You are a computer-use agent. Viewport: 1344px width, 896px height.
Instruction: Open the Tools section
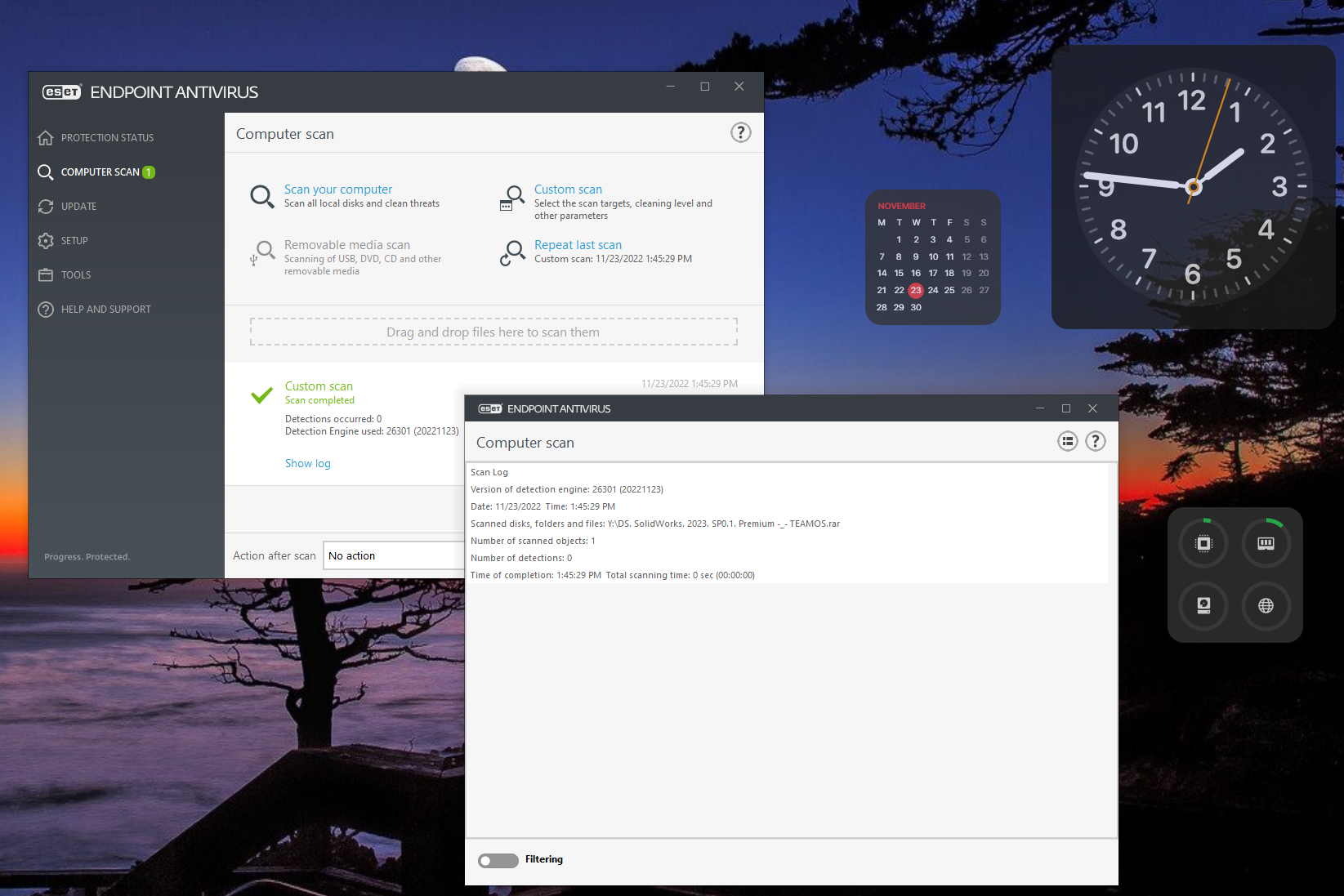(65, 275)
